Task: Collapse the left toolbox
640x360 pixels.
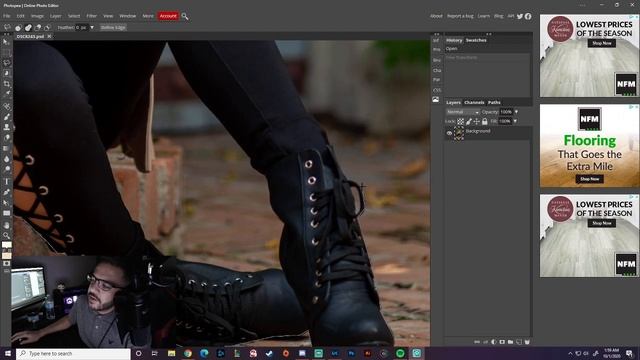Action: point(6,34)
